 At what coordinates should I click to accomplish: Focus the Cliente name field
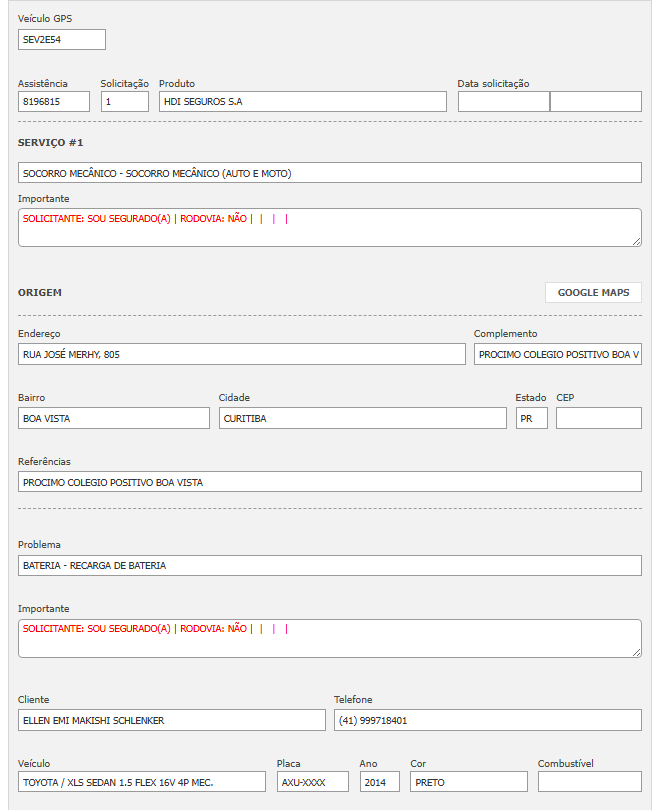(172, 720)
